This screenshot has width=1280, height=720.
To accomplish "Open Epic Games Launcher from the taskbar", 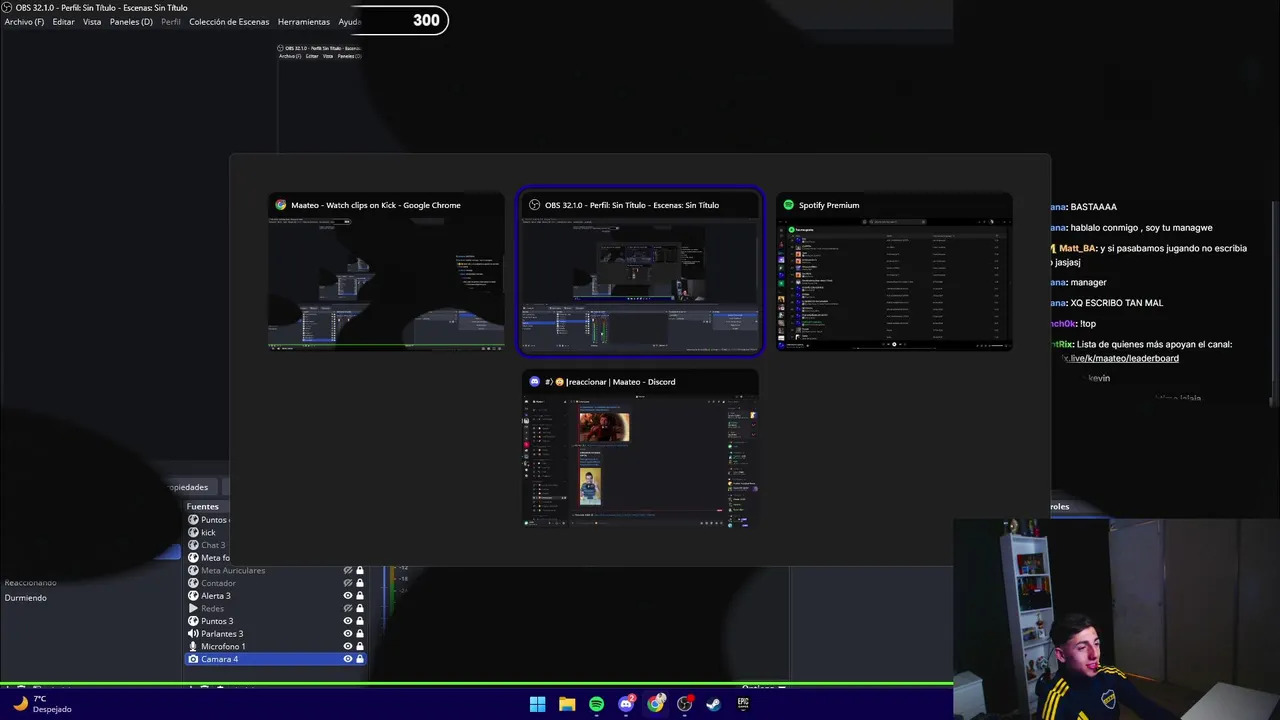I will (743, 704).
